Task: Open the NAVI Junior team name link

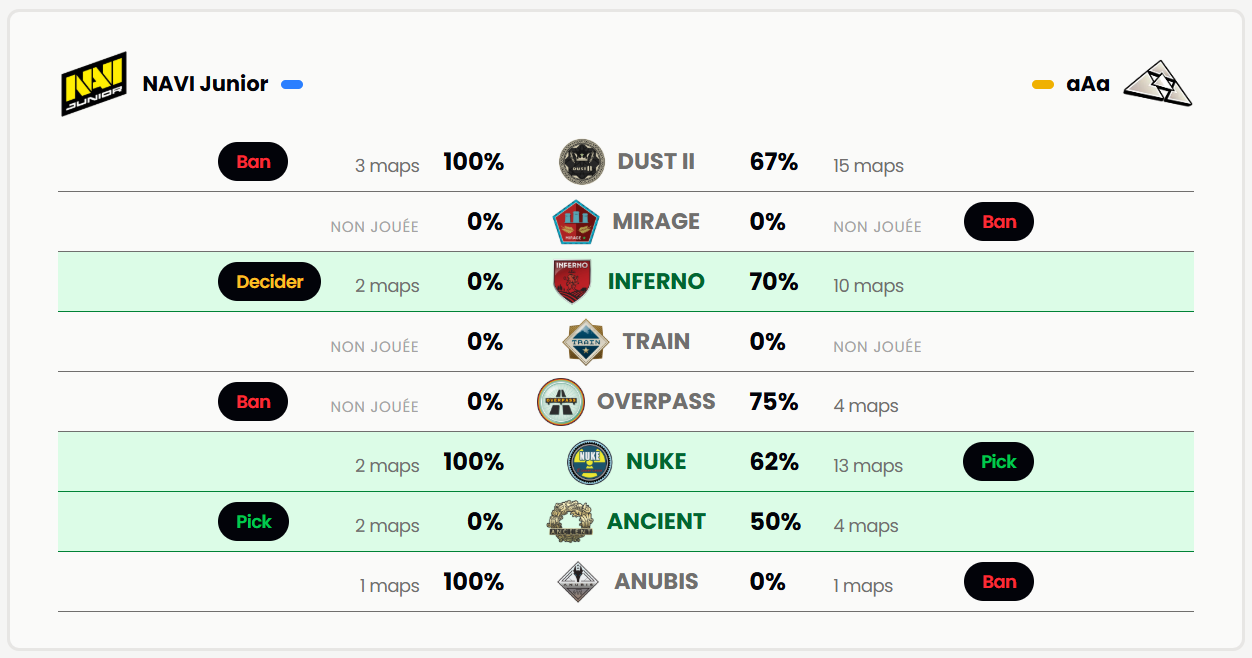Action: tap(205, 84)
